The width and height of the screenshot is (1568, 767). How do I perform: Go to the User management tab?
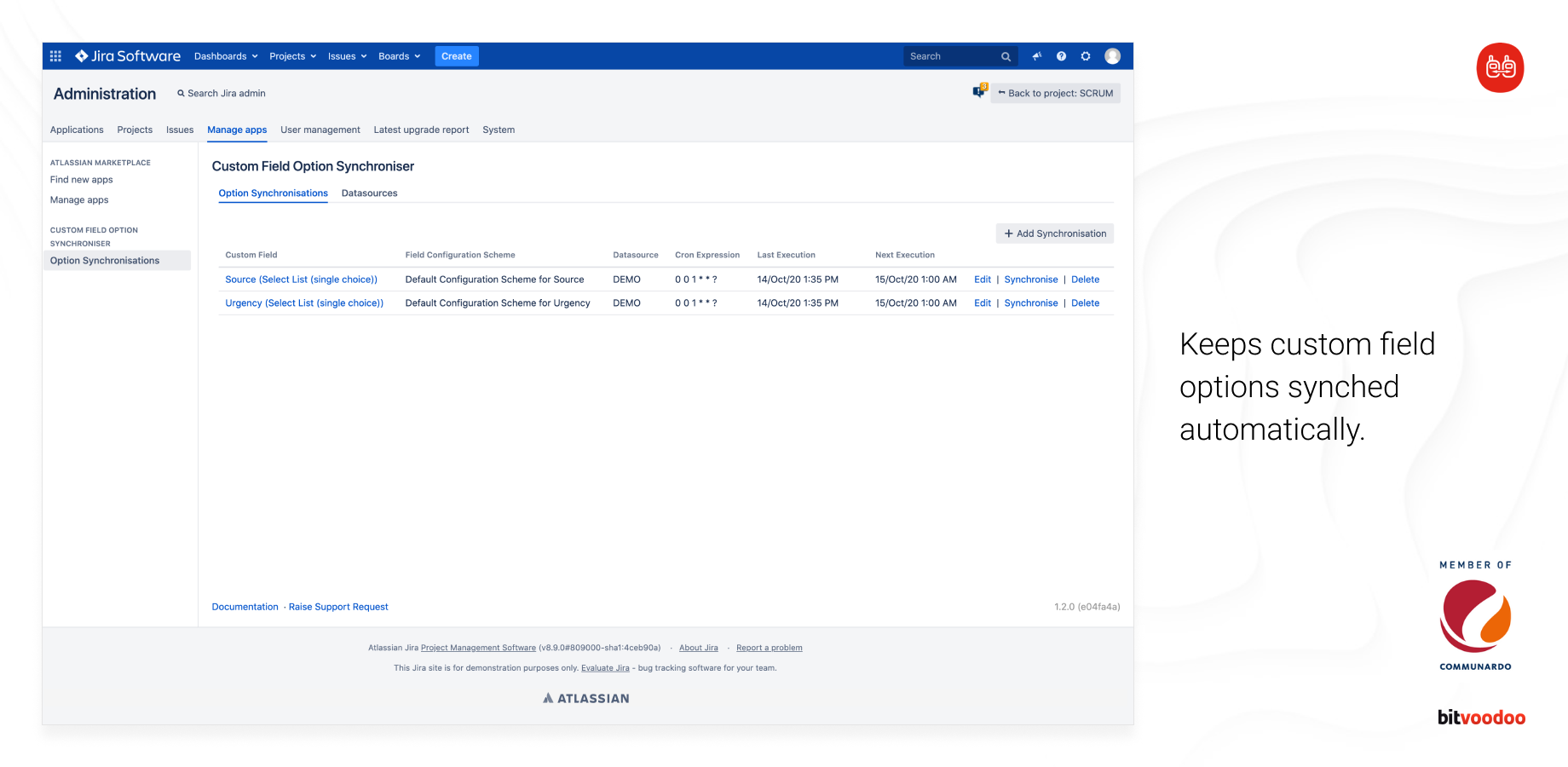point(320,130)
